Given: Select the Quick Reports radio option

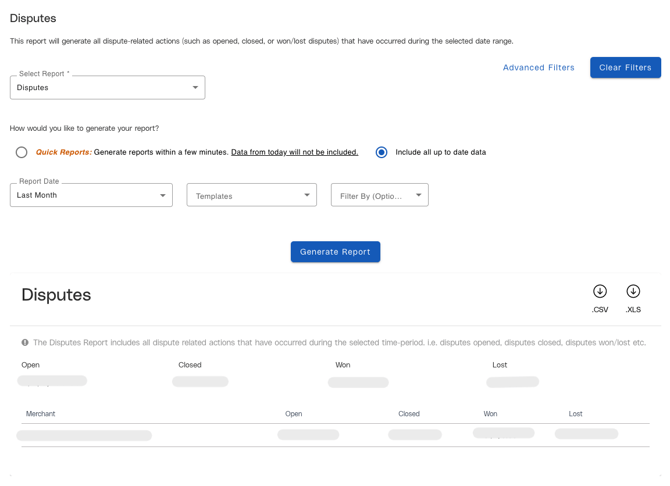Looking at the screenshot, I should pyautogui.click(x=21, y=152).
